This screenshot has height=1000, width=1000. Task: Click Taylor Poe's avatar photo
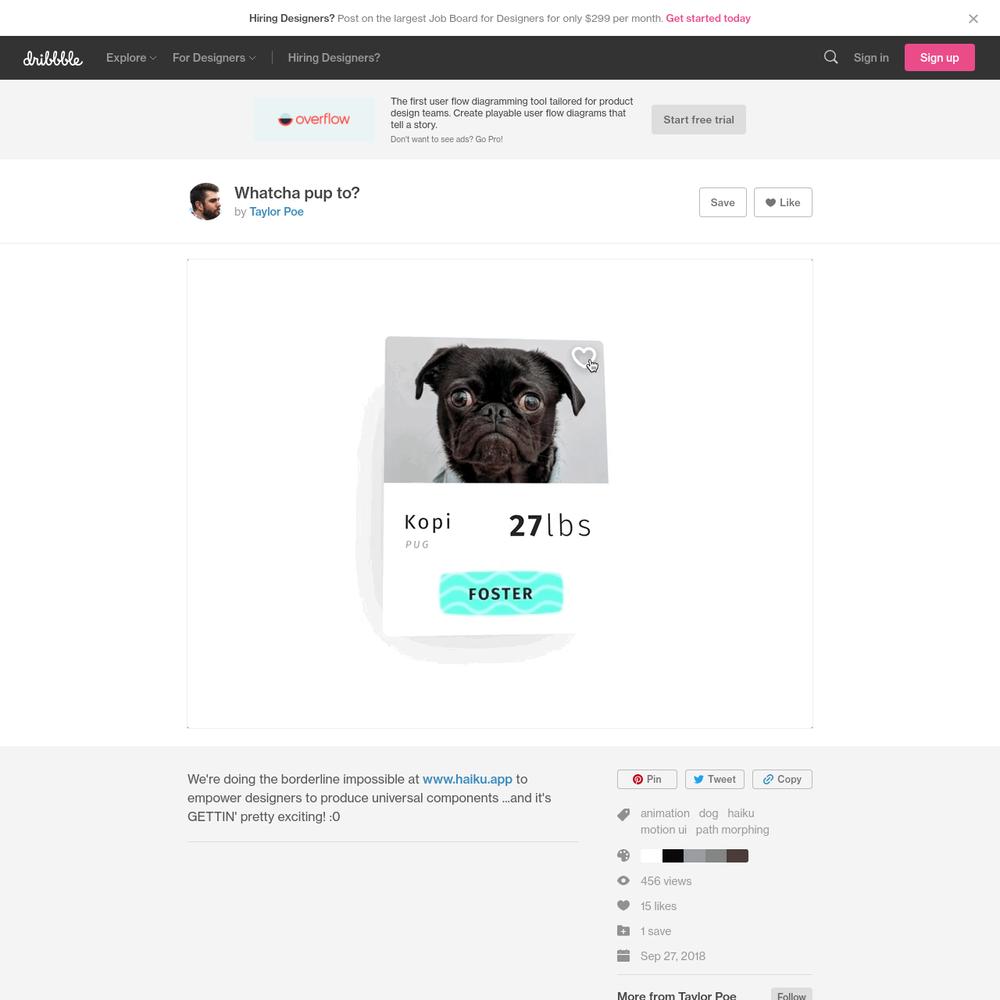tap(205, 202)
